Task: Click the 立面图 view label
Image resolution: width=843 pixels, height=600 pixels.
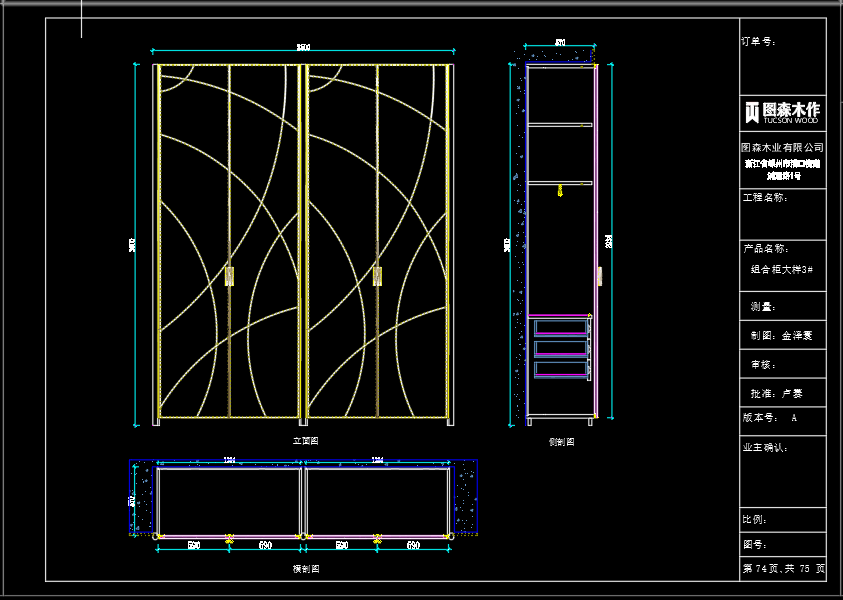Action: pos(305,440)
